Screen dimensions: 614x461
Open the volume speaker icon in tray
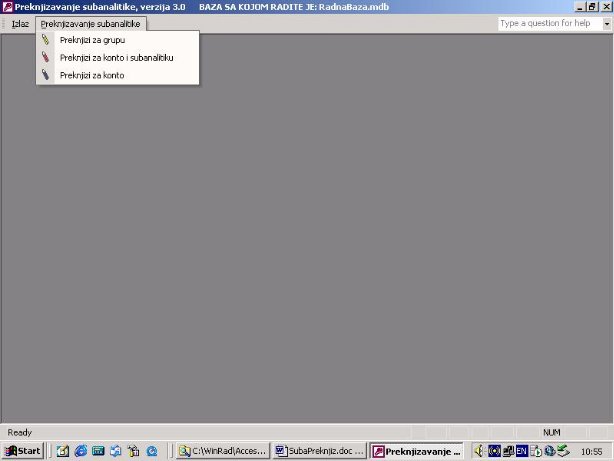click(x=480, y=451)
